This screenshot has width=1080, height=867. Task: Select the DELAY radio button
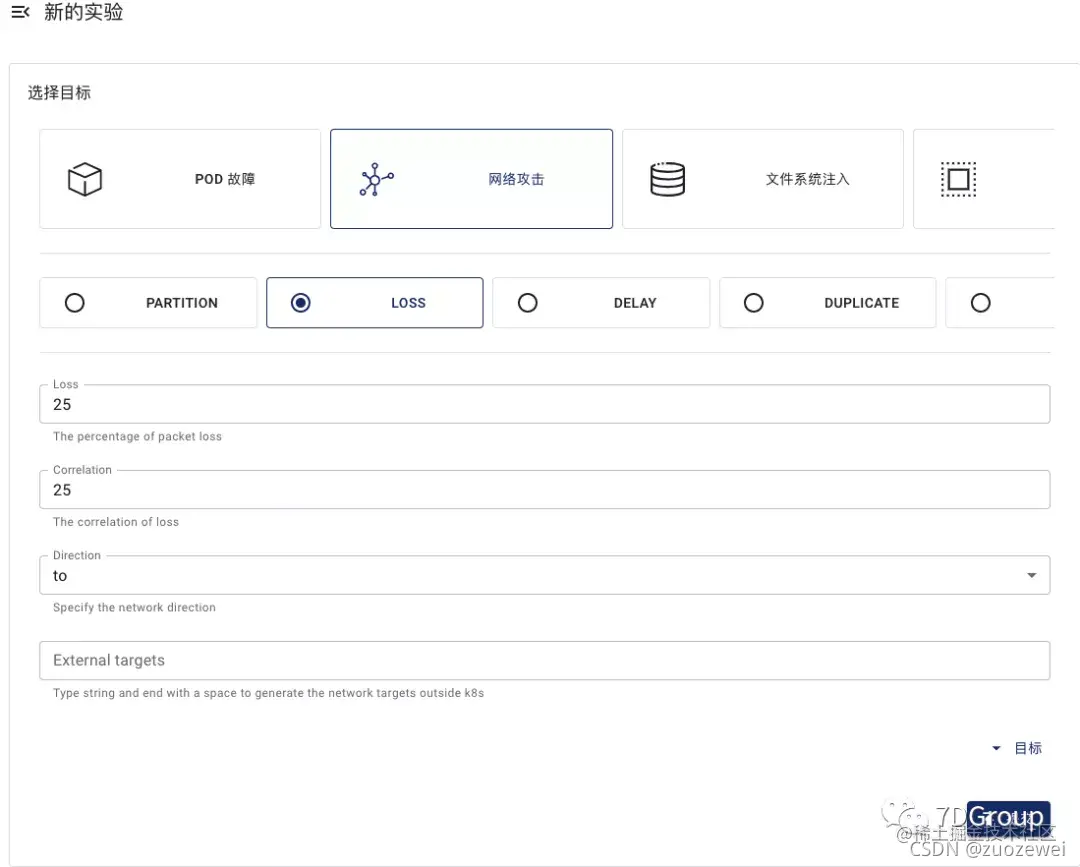click(528, 302)
